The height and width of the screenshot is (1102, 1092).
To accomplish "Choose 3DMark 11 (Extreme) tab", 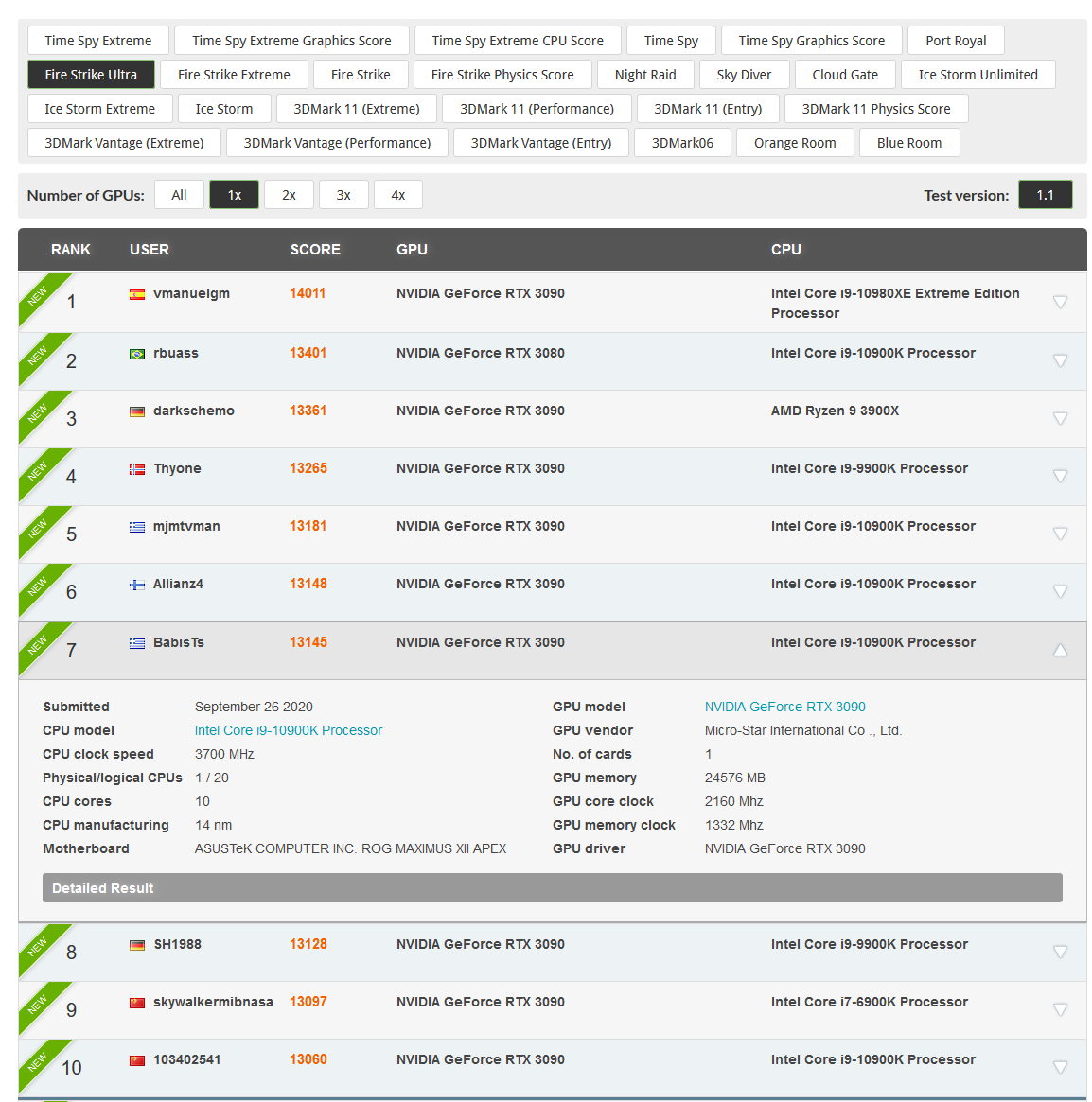I will (357, 109).
